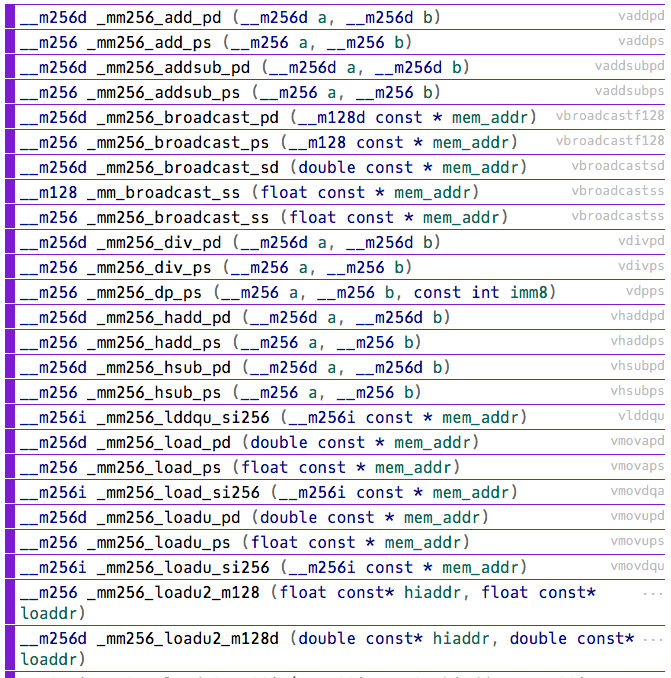671x678 pixels.
Task: Show details for _mm256_div_pd
Action: (335, 243)
